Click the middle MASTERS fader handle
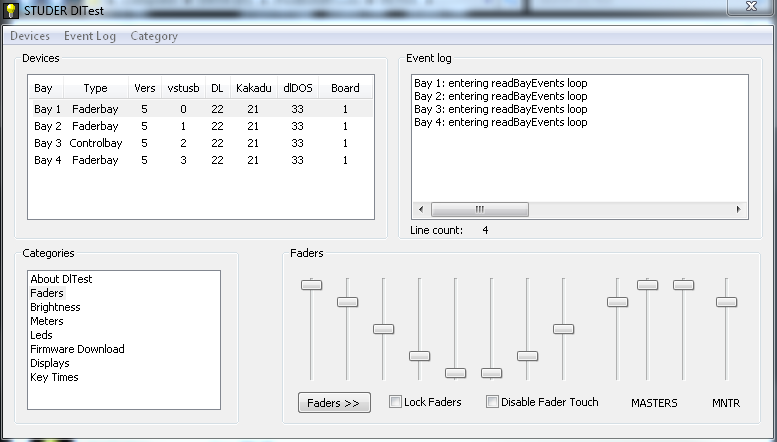 pos(647,284)
